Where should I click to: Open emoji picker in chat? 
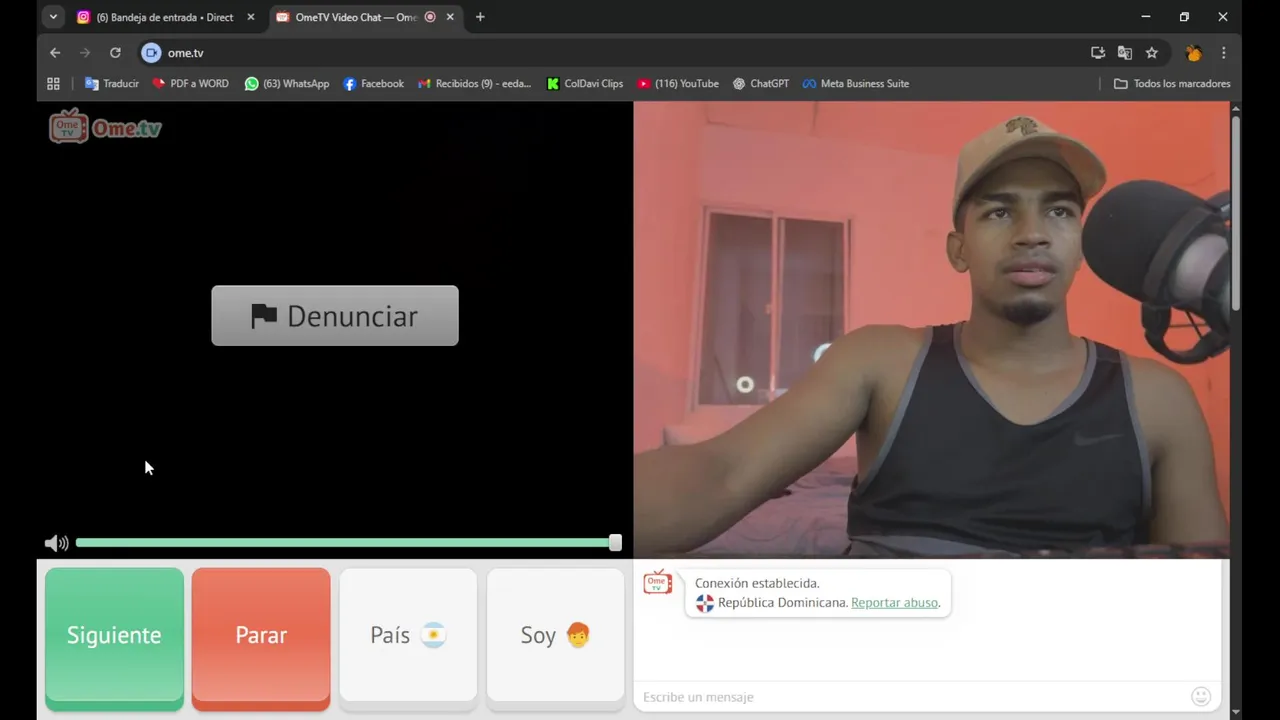click(x=1201, y=697)
